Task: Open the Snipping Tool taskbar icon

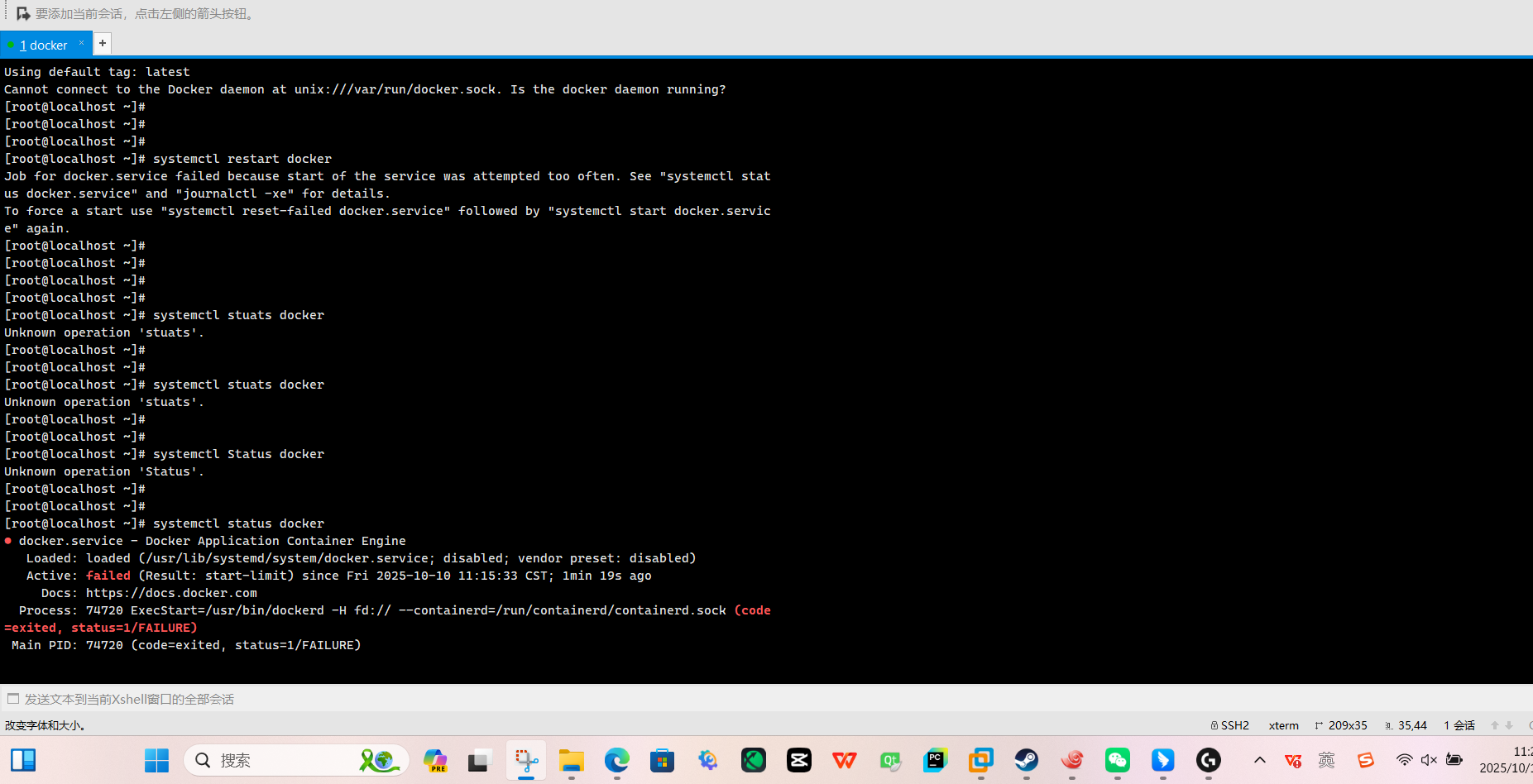Action: click(526, 760)
